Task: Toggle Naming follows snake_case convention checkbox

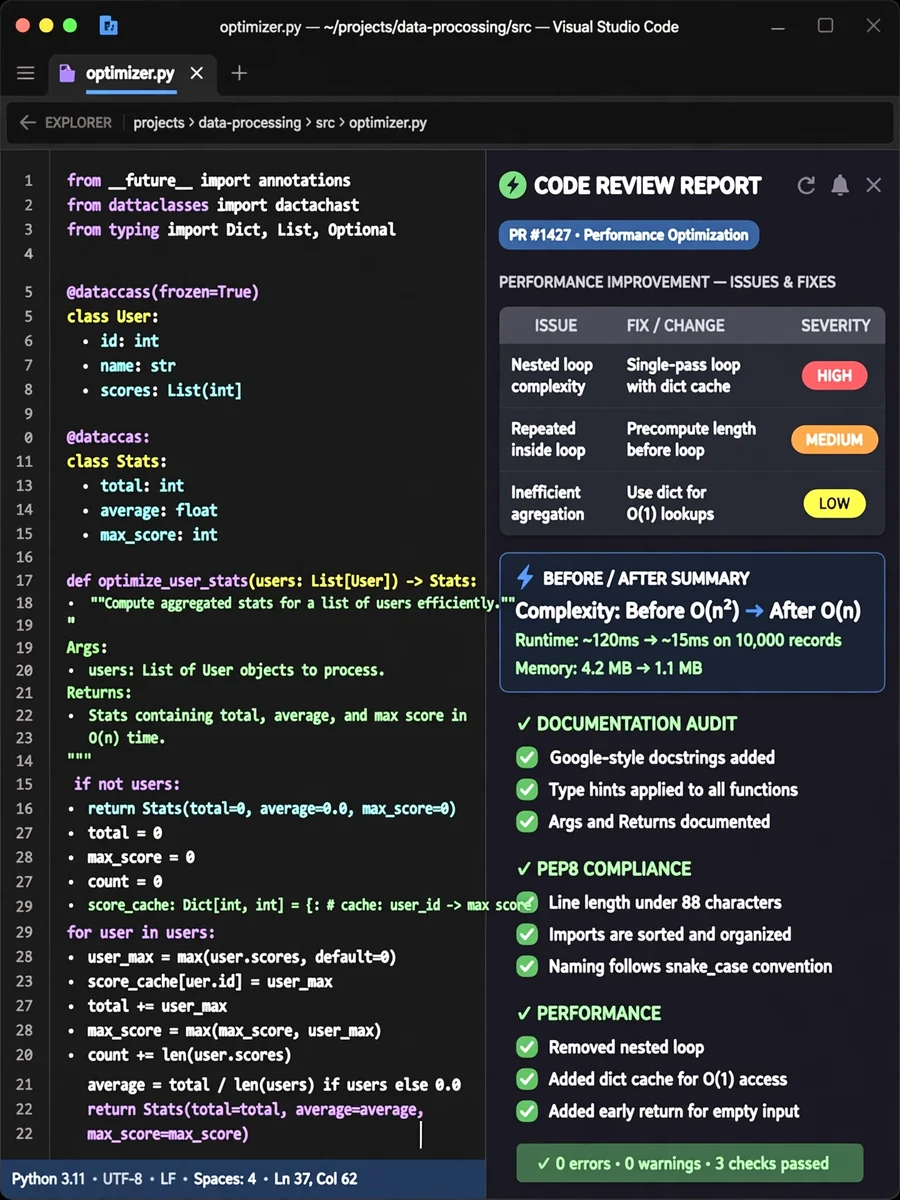Action: (x=527, y=966)
